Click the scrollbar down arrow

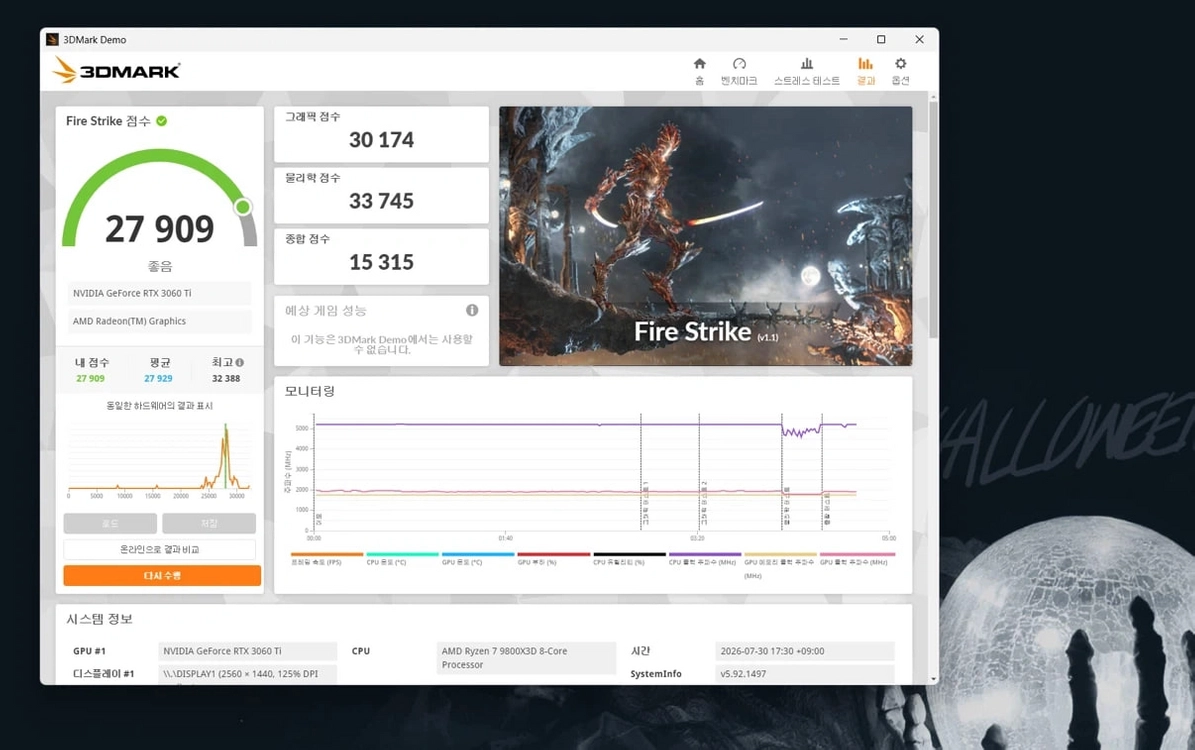pyautogui.click(x=934, y=678)
